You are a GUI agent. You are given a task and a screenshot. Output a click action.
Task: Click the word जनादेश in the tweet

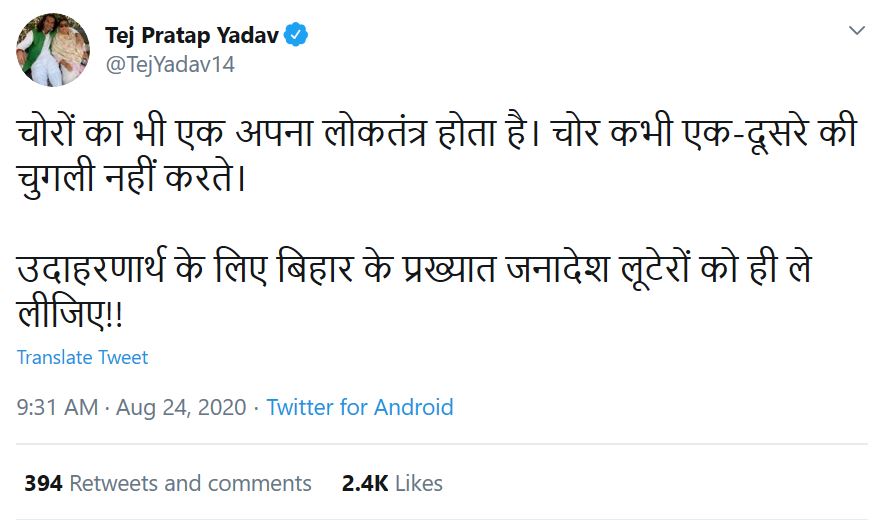[558, 268]
